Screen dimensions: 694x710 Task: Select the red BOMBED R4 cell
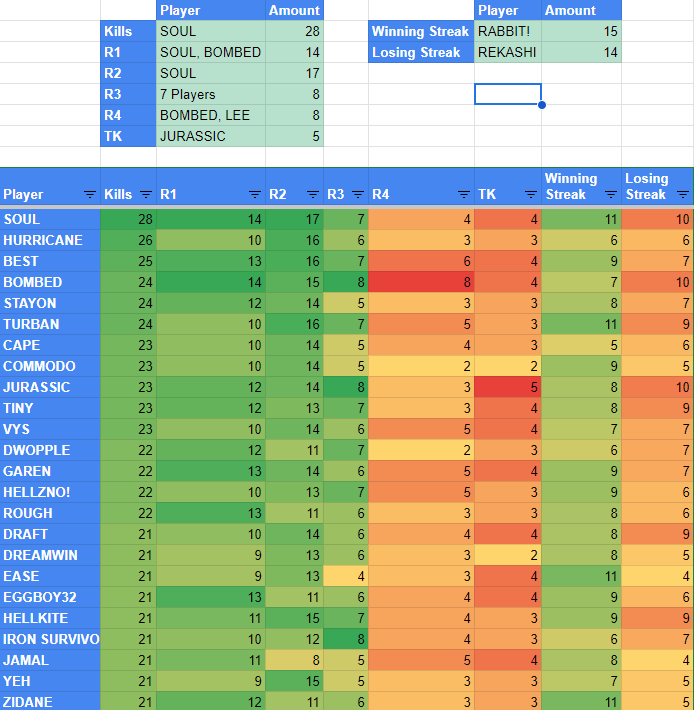coord(421,282)
